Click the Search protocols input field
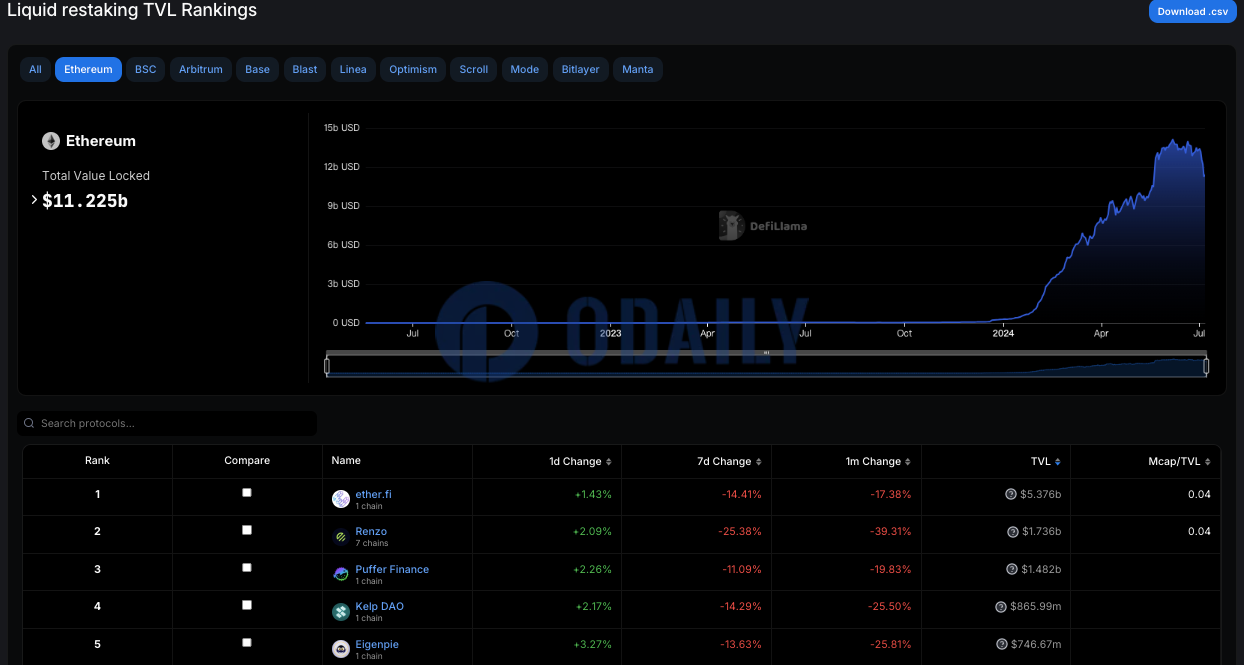 167,424
